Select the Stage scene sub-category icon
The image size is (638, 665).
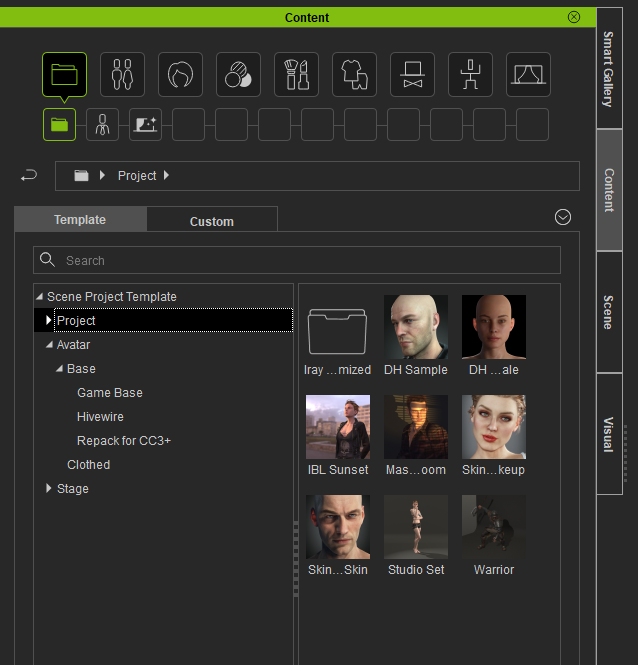[146, 125]
